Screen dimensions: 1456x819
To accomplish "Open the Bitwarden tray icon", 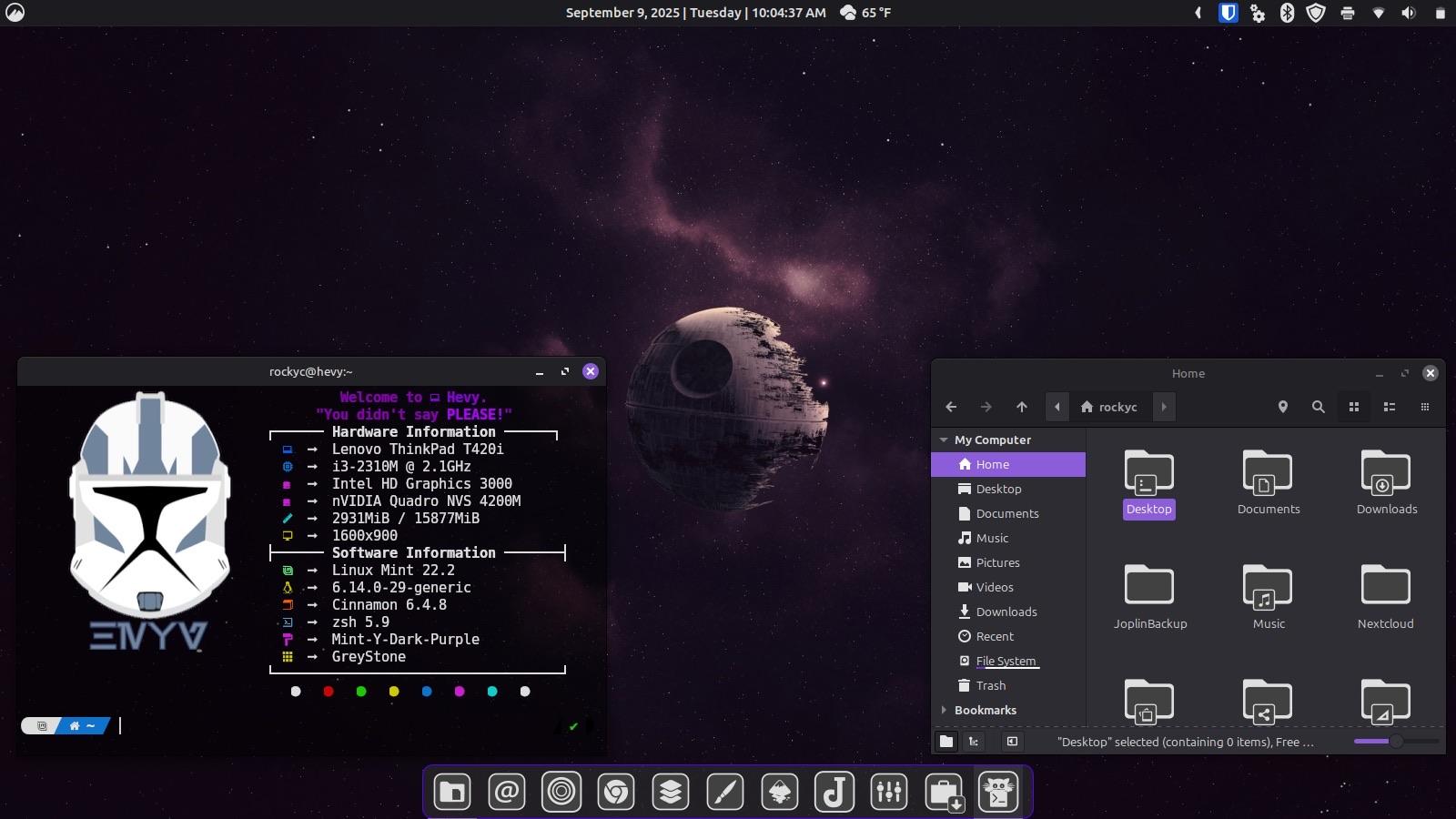I will (1228, 13).
